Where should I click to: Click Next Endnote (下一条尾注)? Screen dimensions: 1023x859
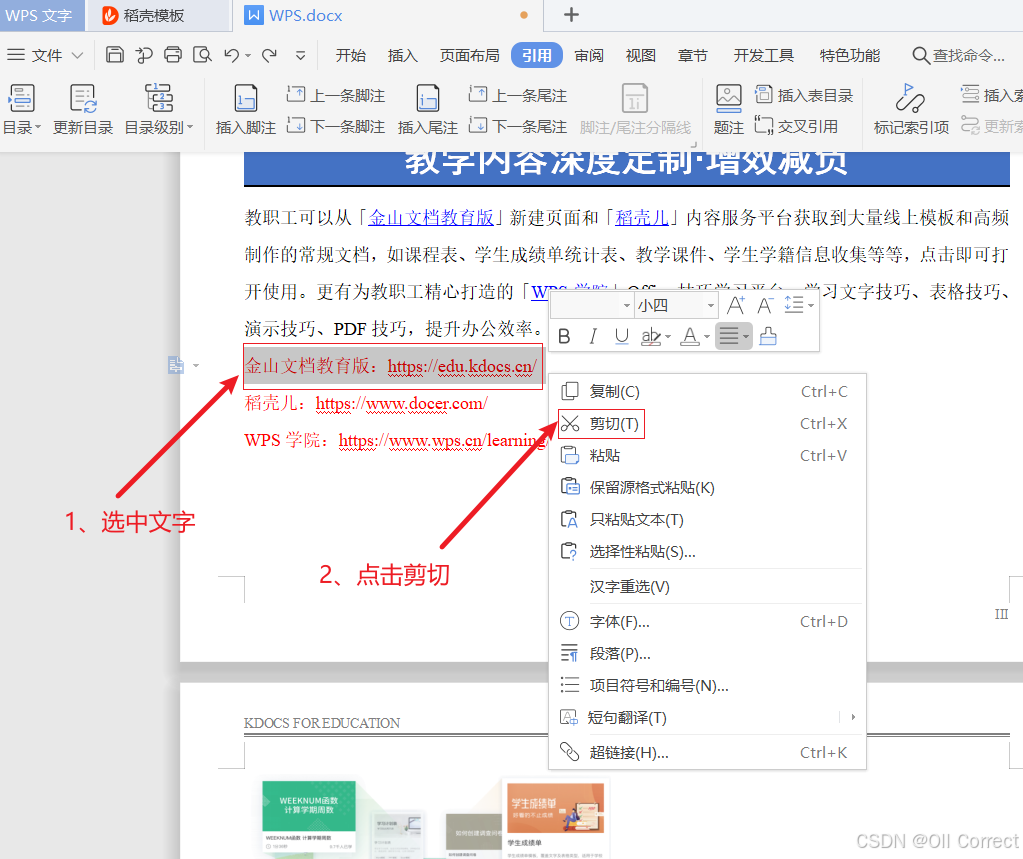click(517, 126)
